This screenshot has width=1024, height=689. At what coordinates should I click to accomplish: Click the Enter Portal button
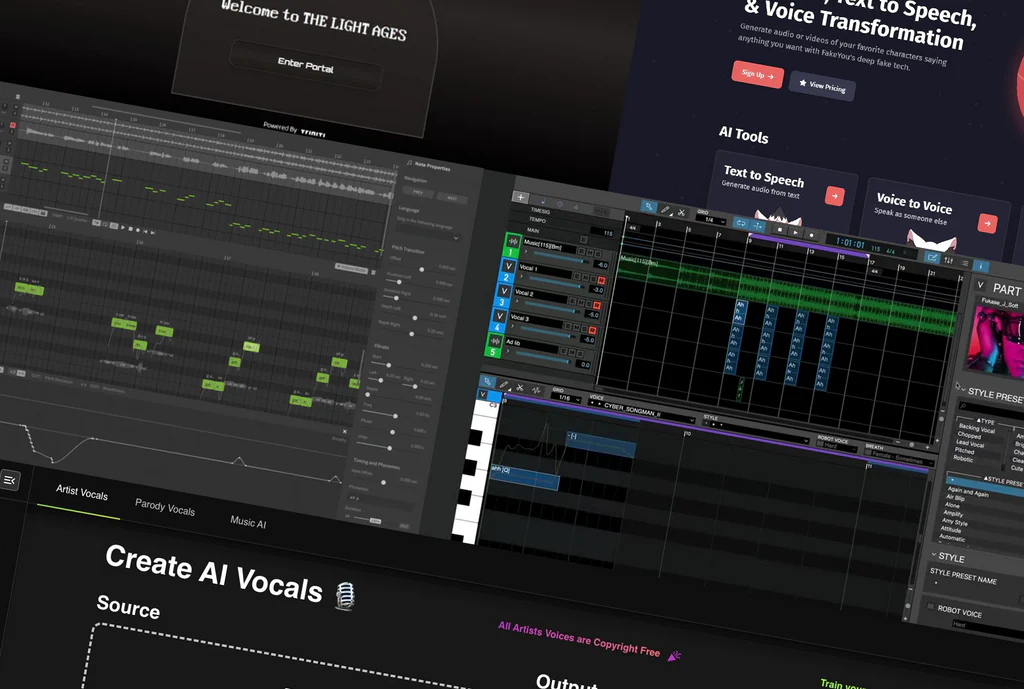point(306,65)
